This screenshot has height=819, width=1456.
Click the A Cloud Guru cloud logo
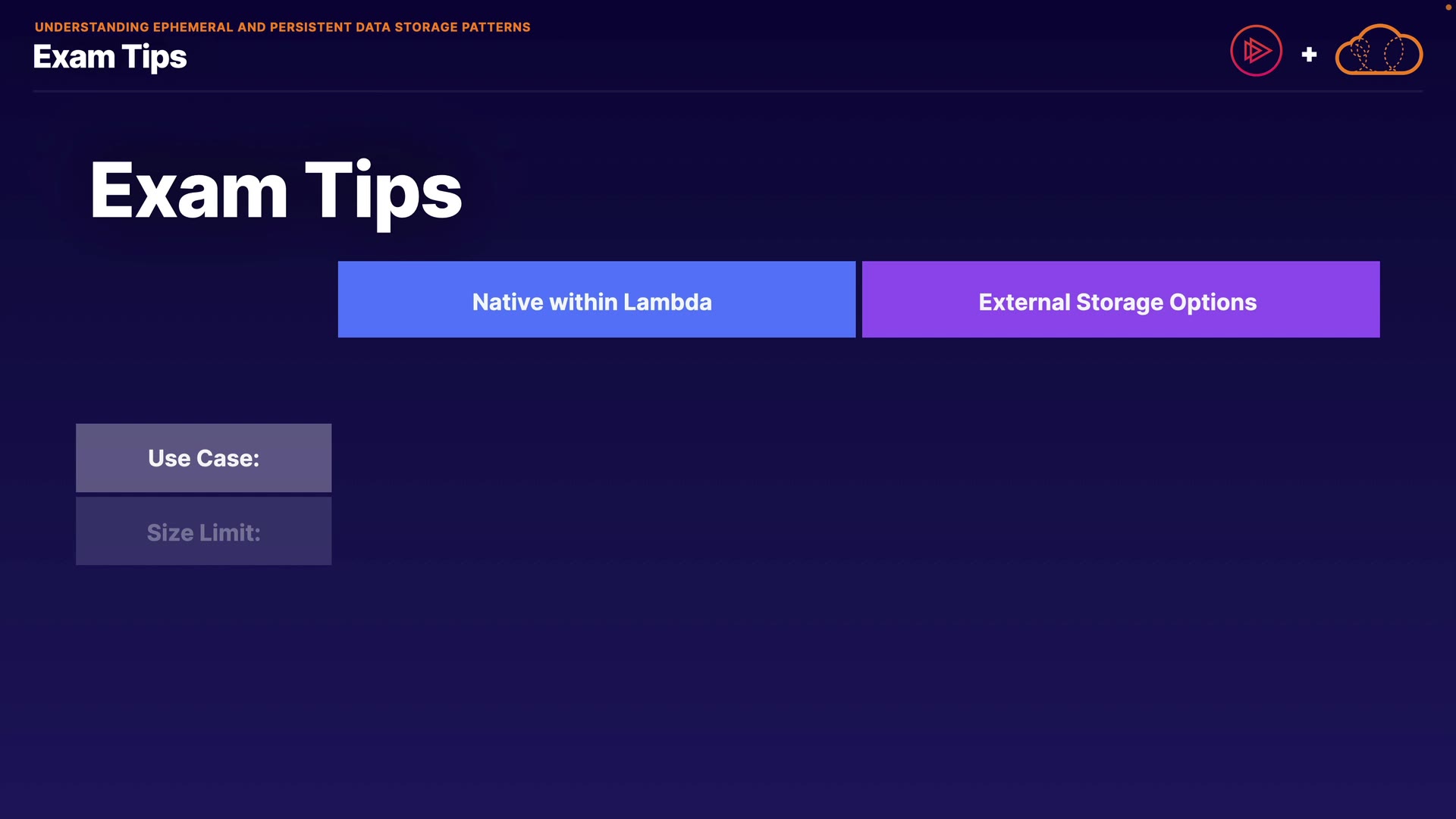point(1379,51)
